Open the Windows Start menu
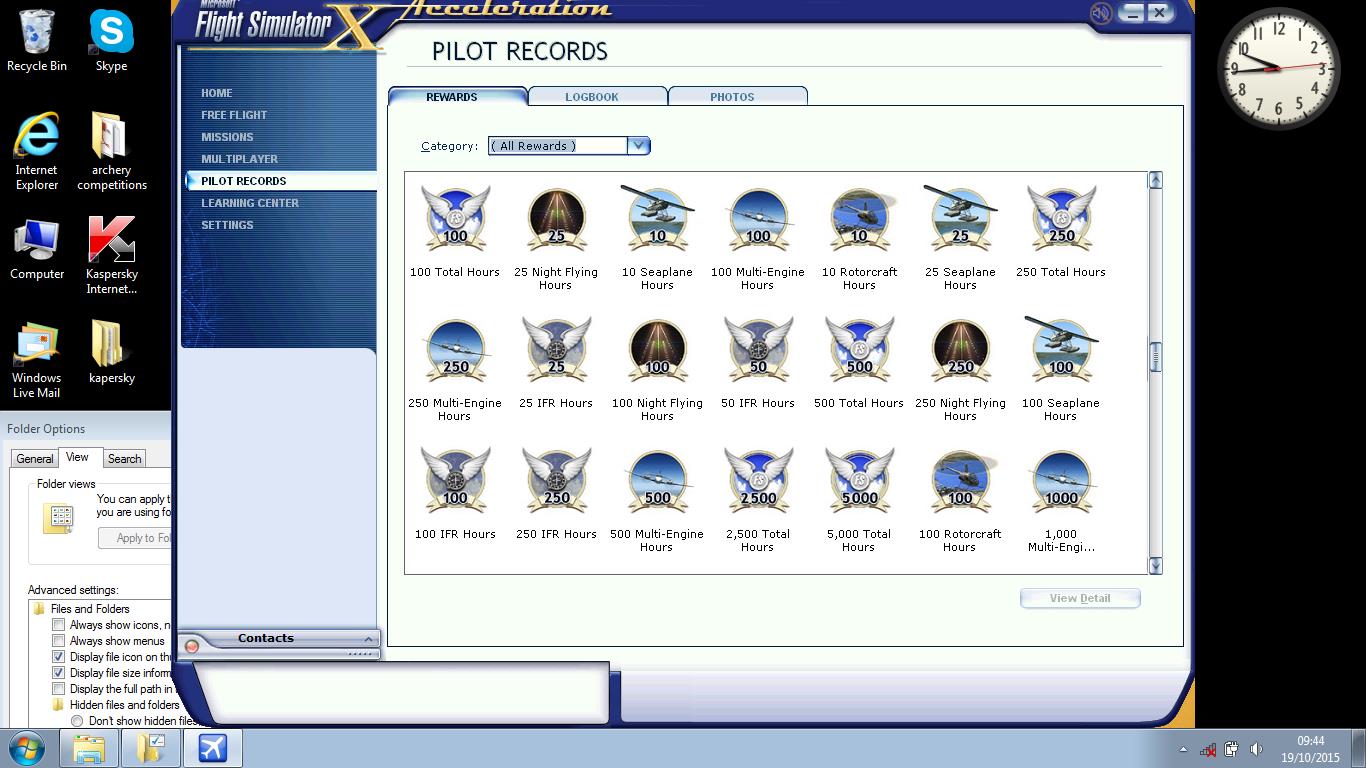The image size is (1366, 768). coord(27,748)
